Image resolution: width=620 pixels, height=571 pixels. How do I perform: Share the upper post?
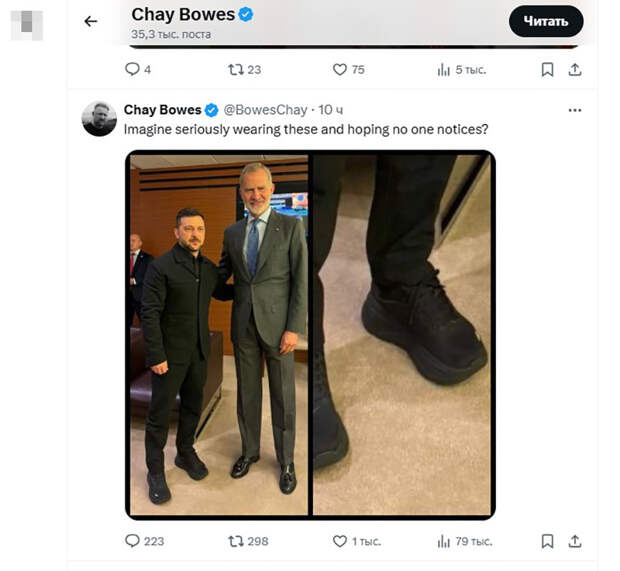click(x=575, y=69)
